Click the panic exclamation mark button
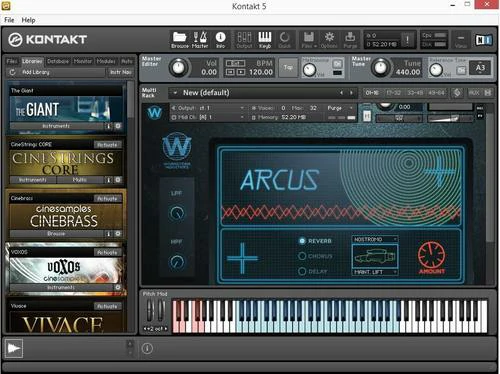 point(407,40)
